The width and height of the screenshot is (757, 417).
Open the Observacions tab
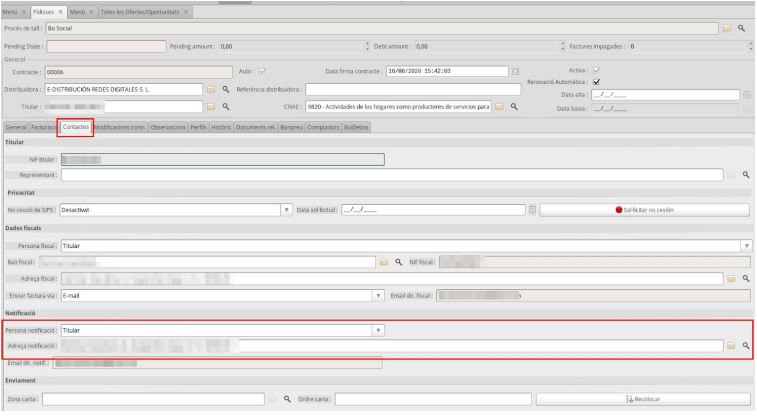pyautogui.click(x=168, y=127)
